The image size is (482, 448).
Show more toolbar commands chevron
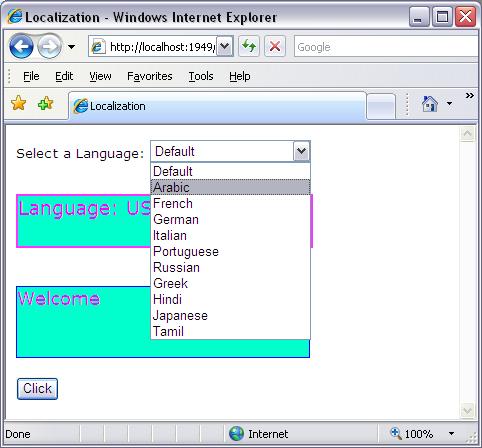(470, 96)
